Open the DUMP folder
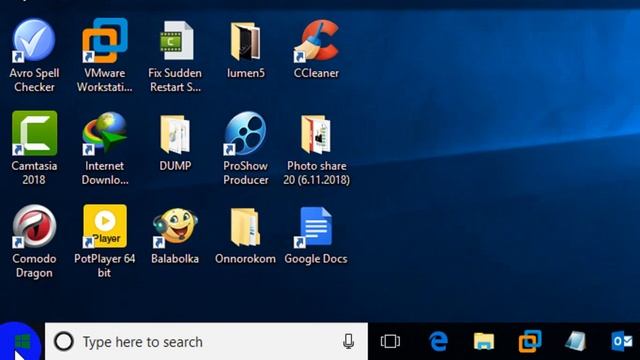This screenshot has height=360, width=640. click(x=175, y=134)
